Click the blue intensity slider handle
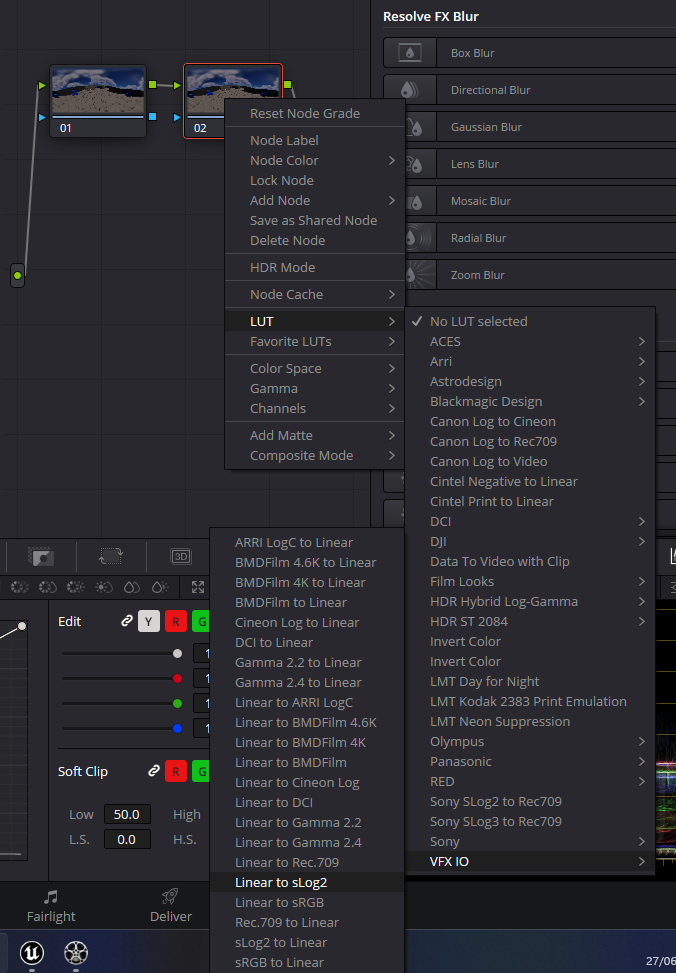Viewport: 676px width, 973px height. coord(178,729)
